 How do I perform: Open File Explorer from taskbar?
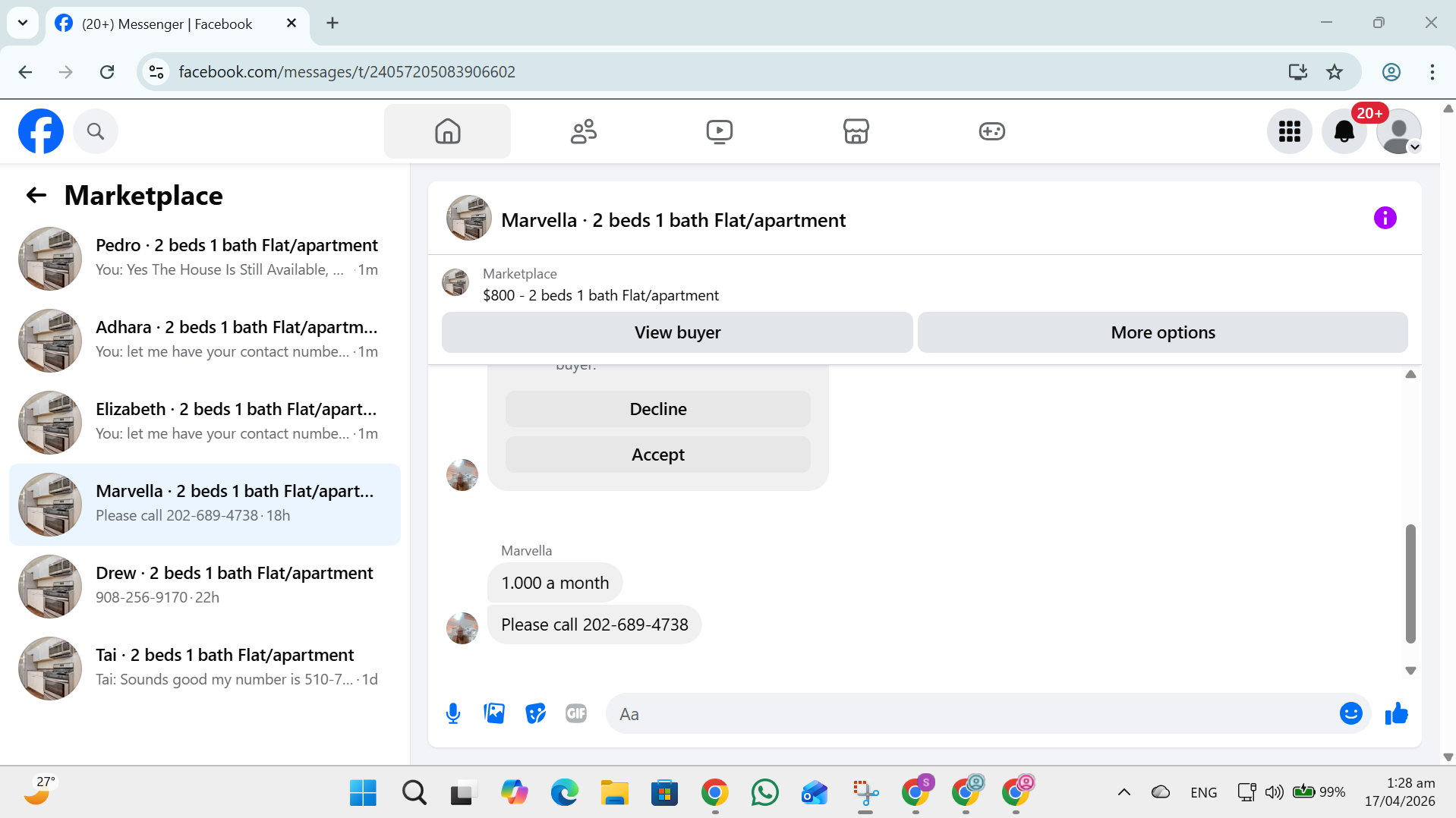click(614, 792)
